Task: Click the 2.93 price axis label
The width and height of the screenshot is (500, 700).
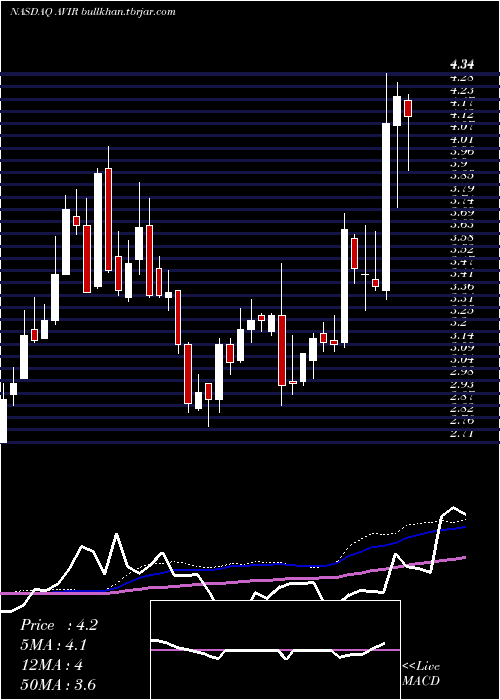Action: click(462, 385)
